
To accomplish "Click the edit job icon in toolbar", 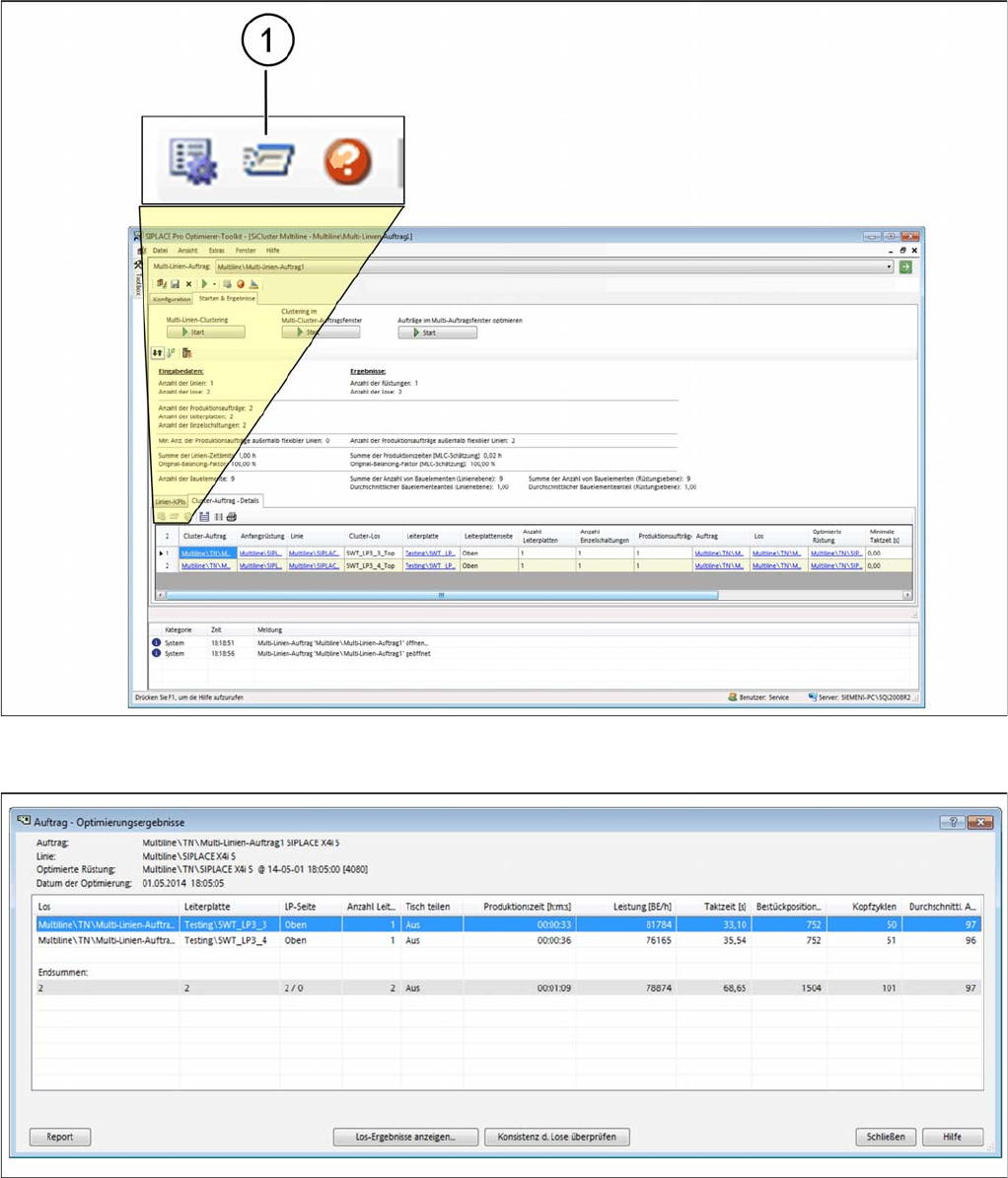I will pos(162,284).
